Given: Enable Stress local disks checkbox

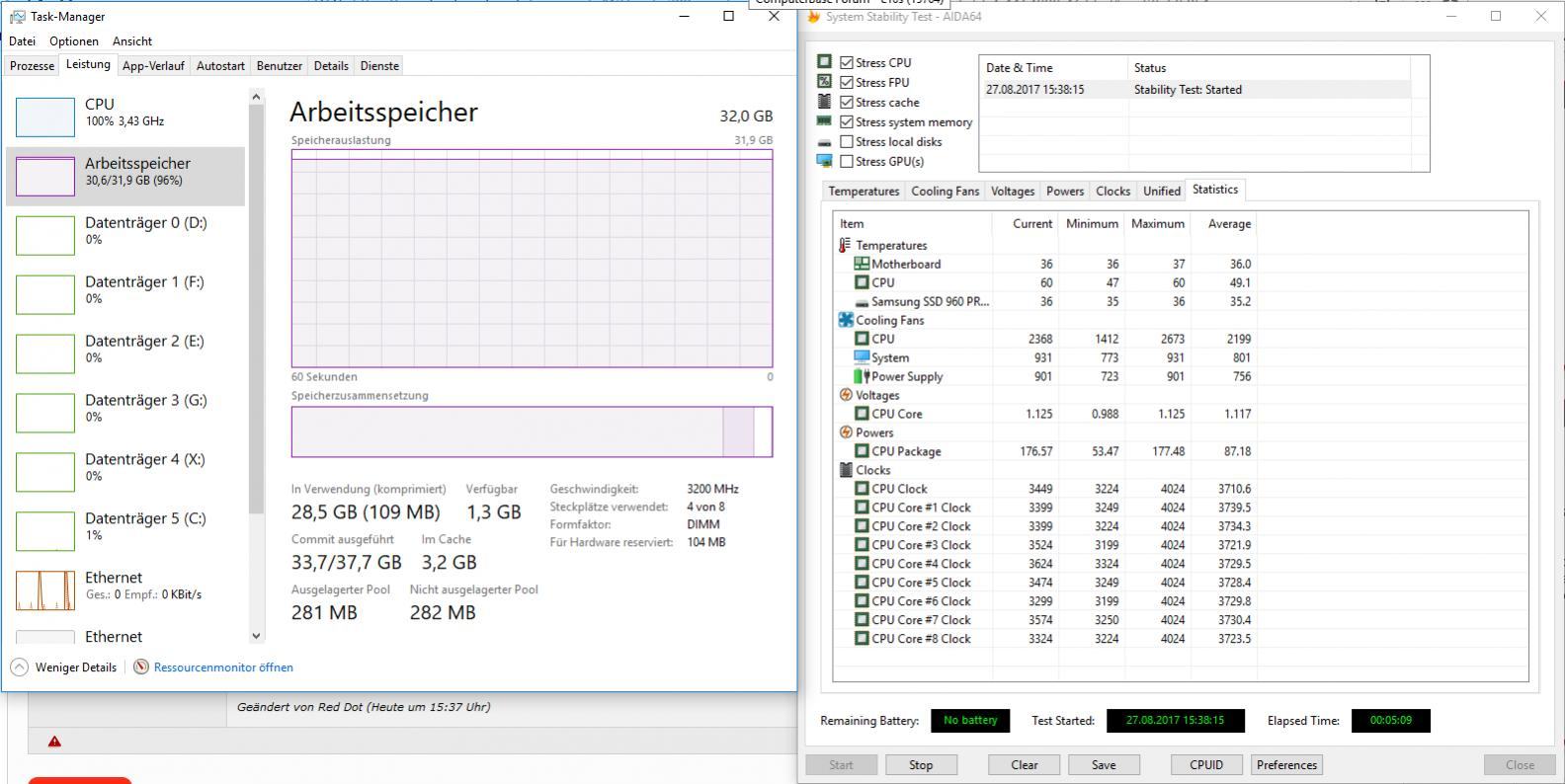Looking at the screenshot, I should pos(847,141).
